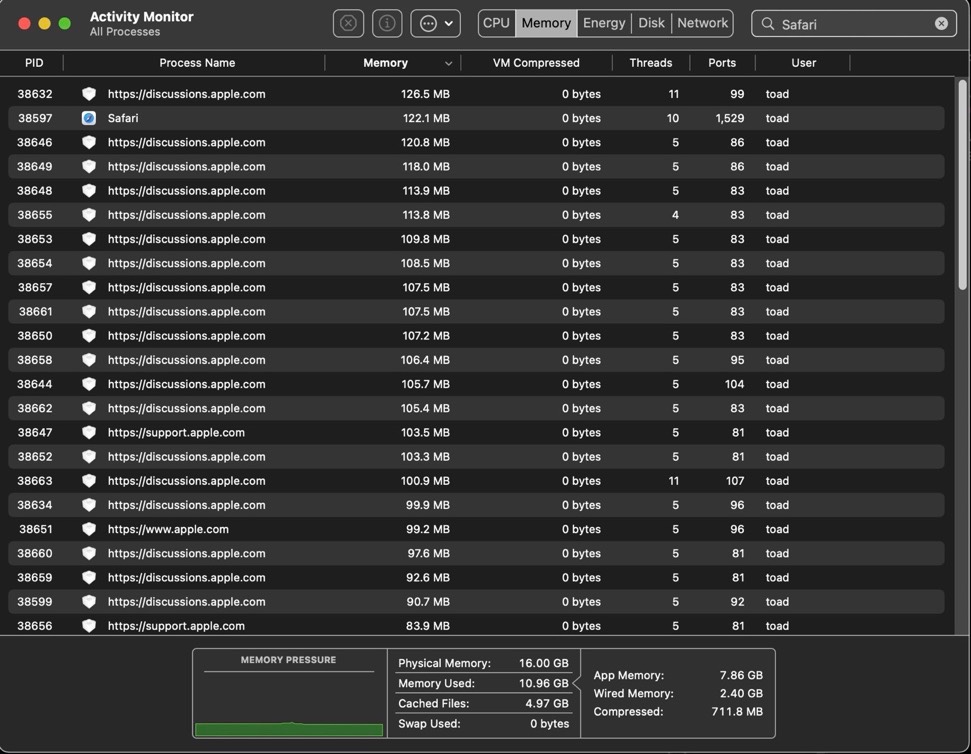Click shield icon for PID 38646
This screenshot has width=971, height=754.
coord(89,142)
